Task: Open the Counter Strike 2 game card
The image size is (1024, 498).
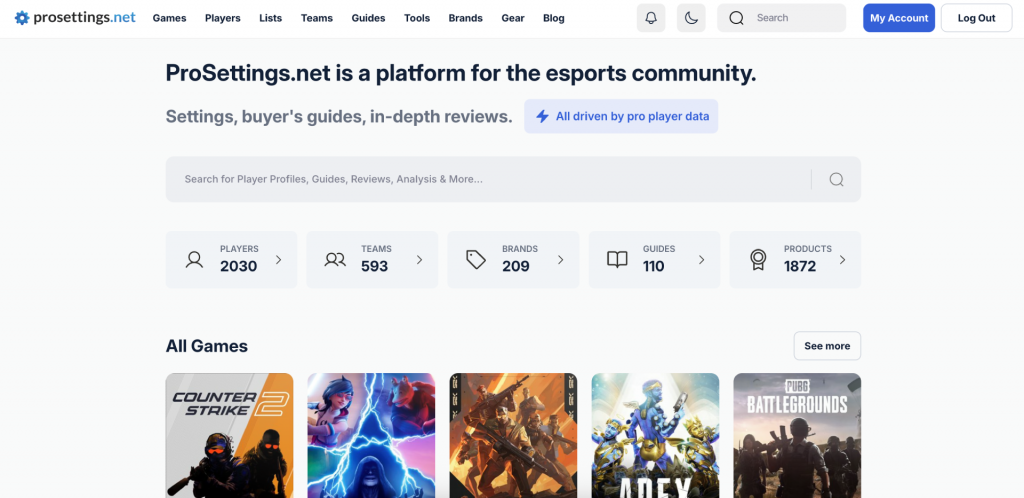Action: tap(229, 435)
